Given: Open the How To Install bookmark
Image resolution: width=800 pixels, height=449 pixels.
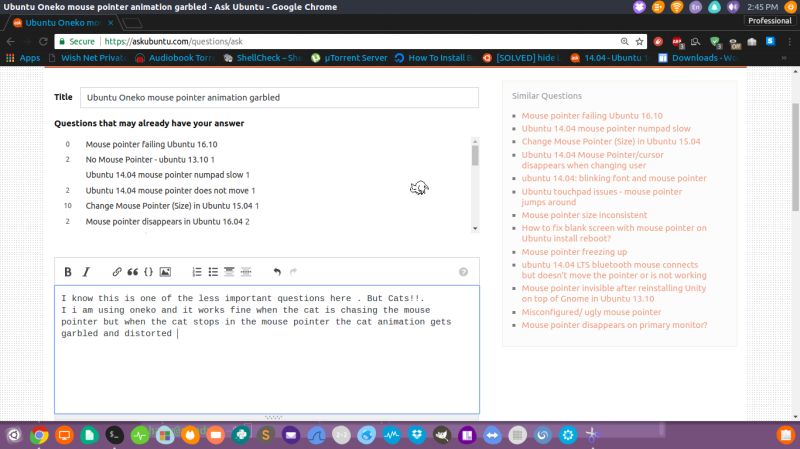Looking at the screenshot, I should pos(433,58).
